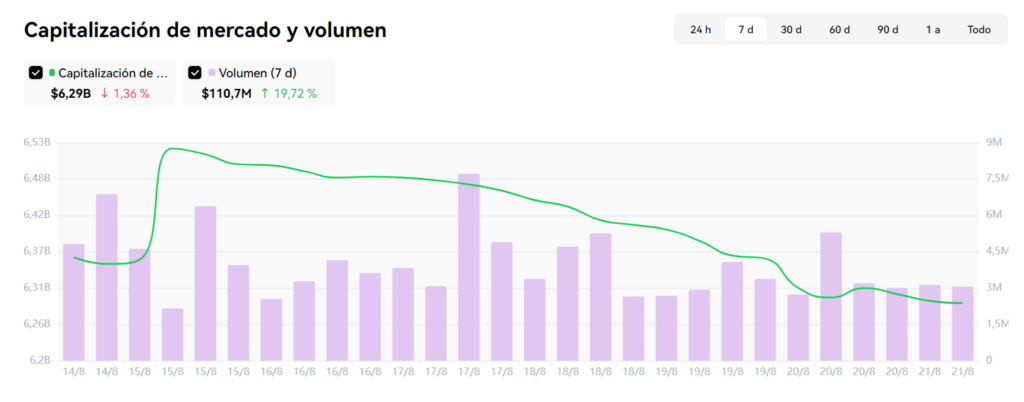Switch to the 30 d range
1024x402 pixels.
[791, 29]
